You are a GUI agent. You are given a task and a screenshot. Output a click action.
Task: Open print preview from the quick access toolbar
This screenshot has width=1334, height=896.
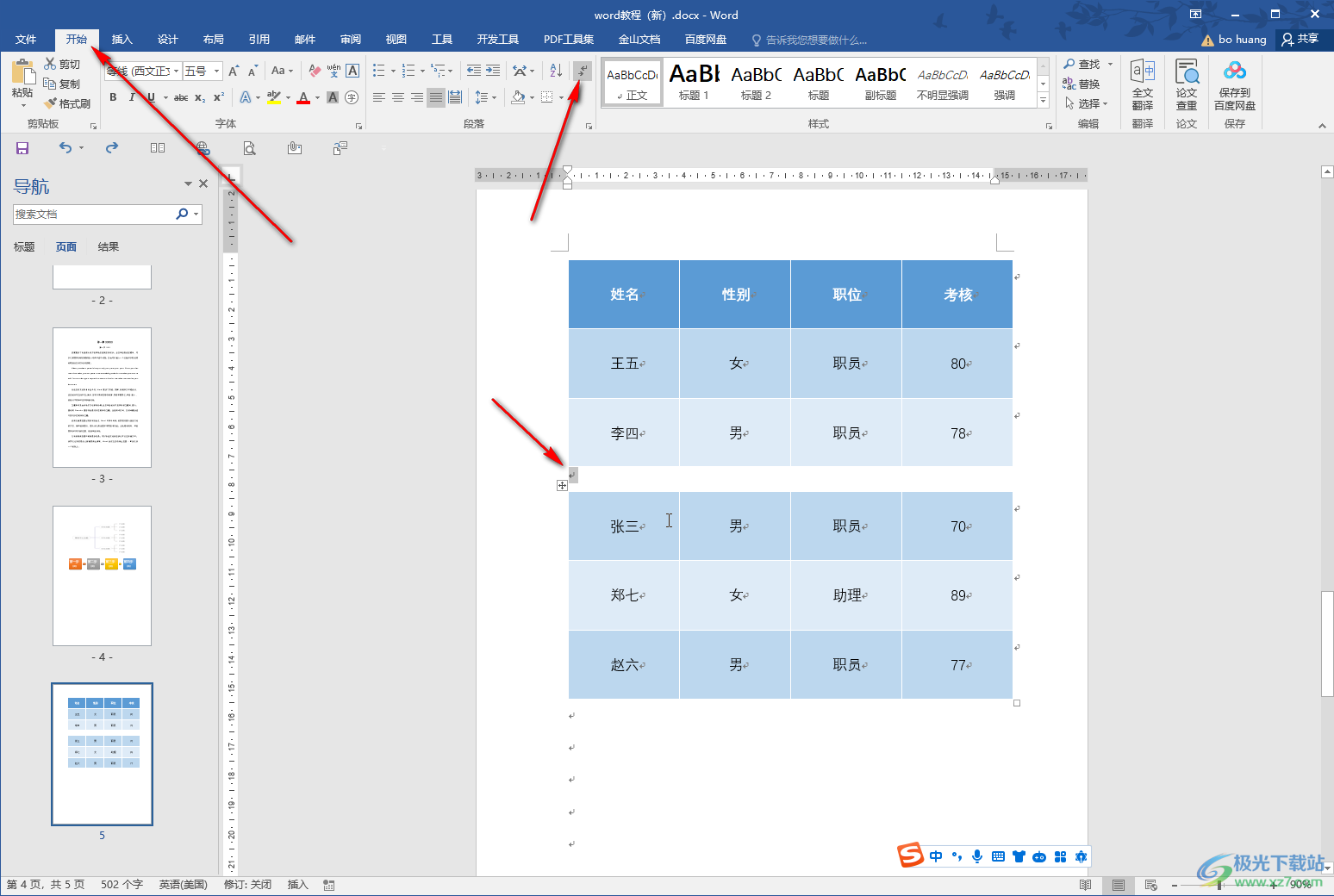pyautogui.click(x=249, y=148)
